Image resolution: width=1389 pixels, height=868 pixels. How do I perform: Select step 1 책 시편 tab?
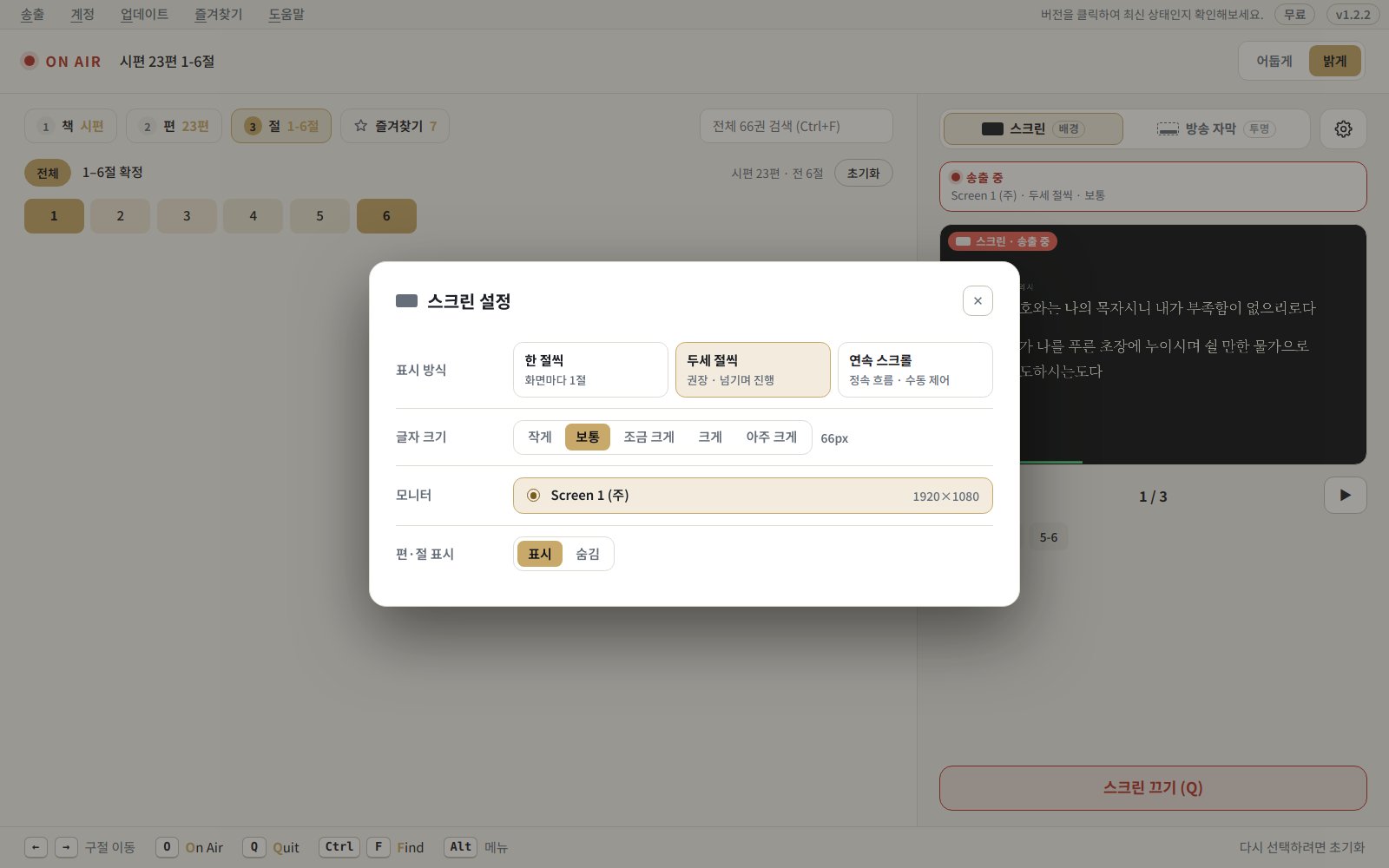pyautogui.click(x=70, y=126)
